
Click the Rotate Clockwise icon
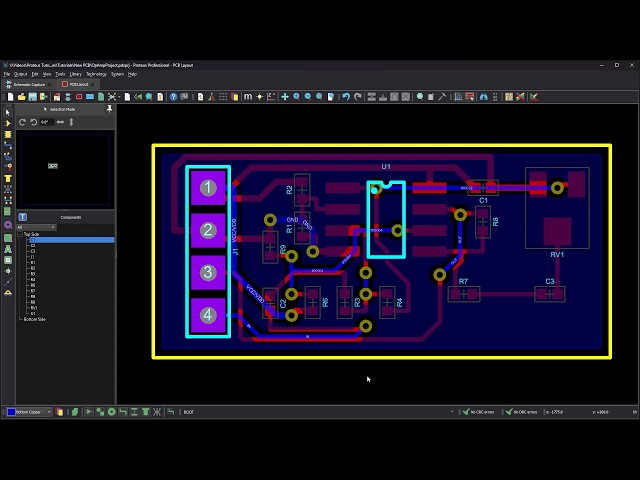pos(22,122)
